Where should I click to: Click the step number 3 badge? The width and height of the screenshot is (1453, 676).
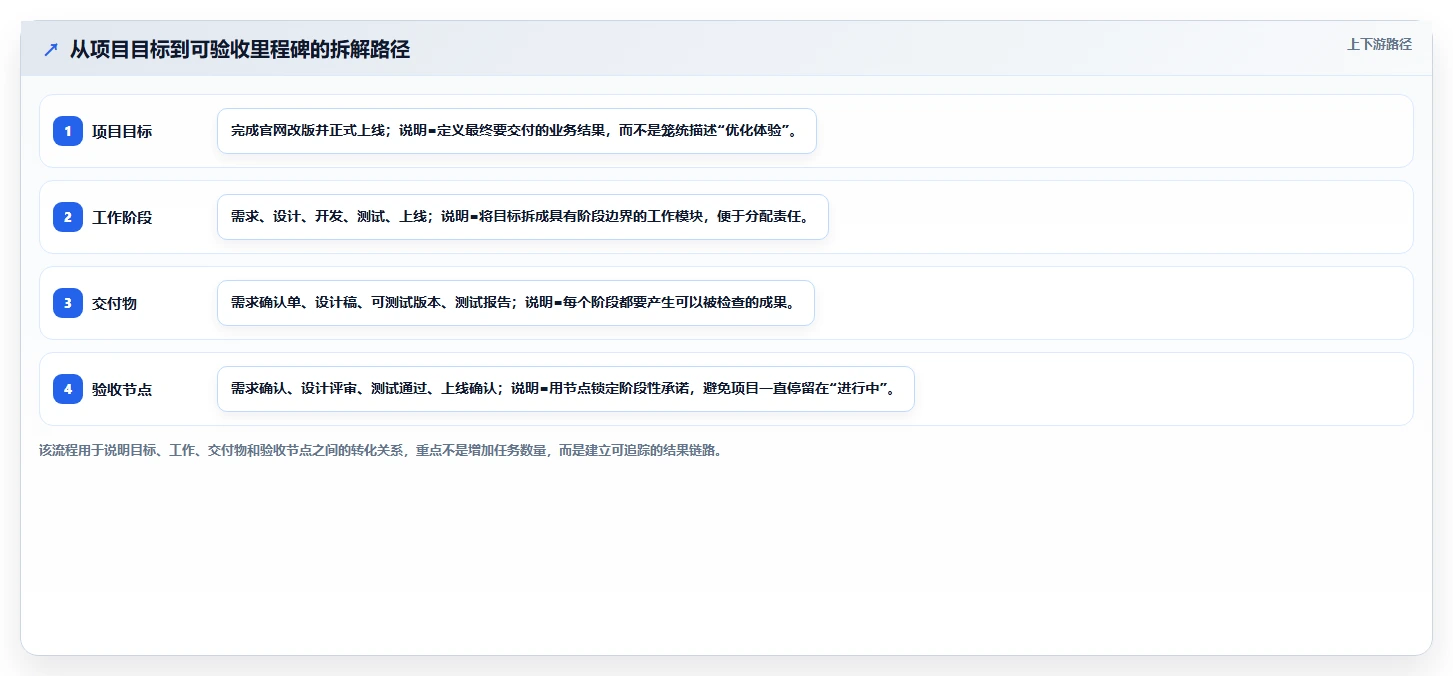(68, 303)
